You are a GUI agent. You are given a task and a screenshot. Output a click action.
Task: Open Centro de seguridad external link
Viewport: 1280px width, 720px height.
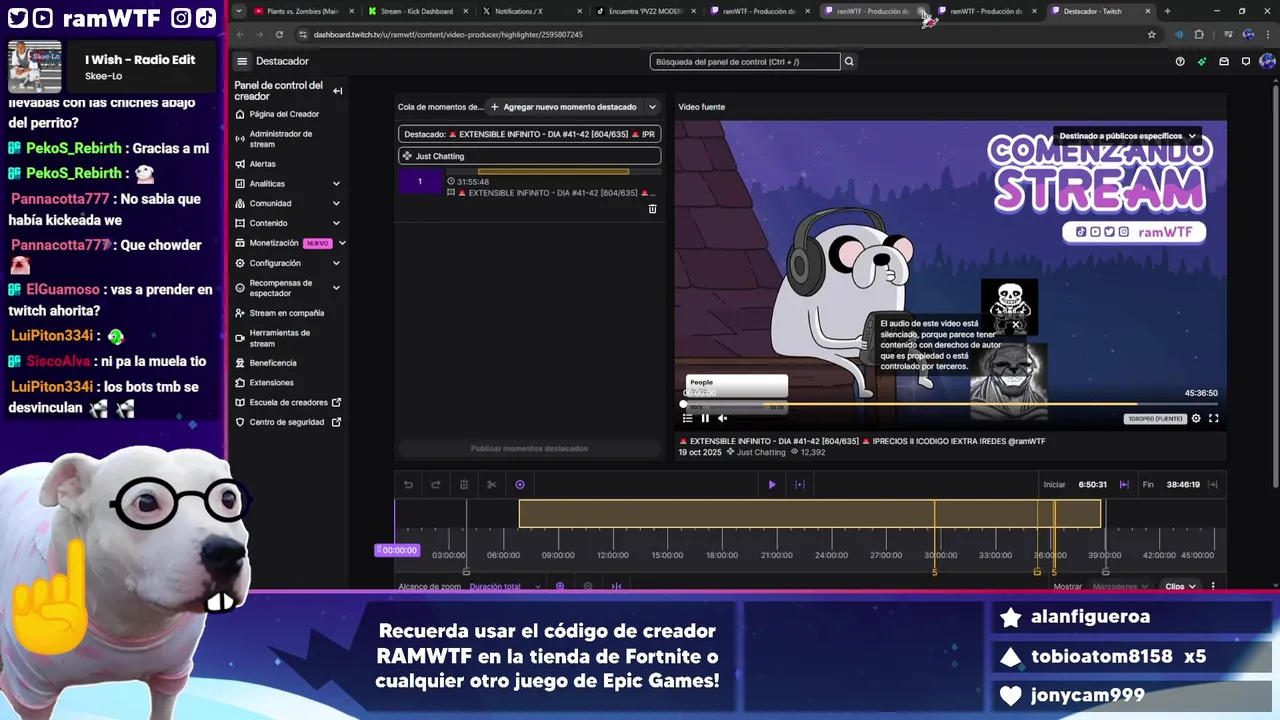(287, 423)
